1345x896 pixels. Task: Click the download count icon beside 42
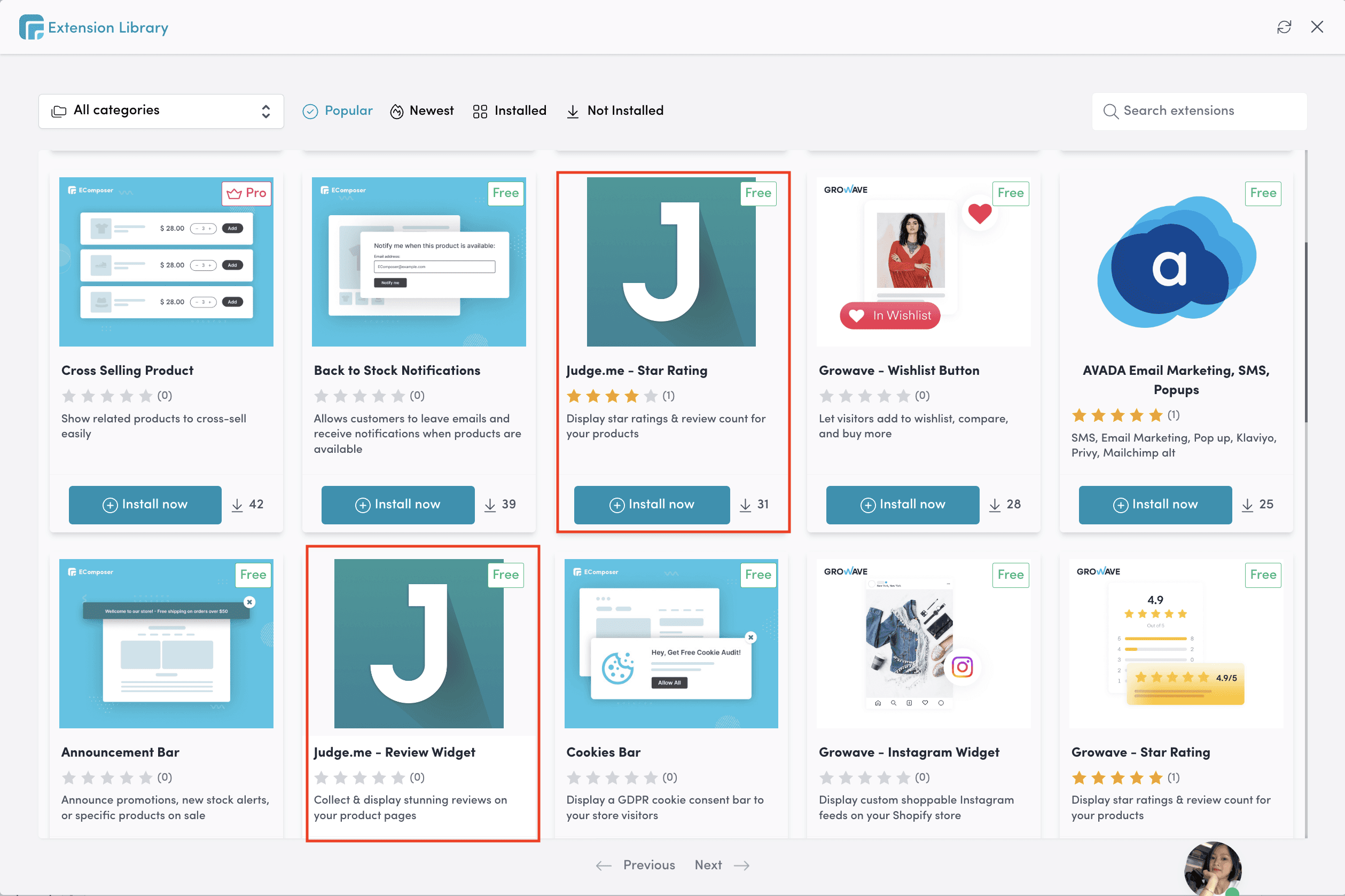pos(237,505)
